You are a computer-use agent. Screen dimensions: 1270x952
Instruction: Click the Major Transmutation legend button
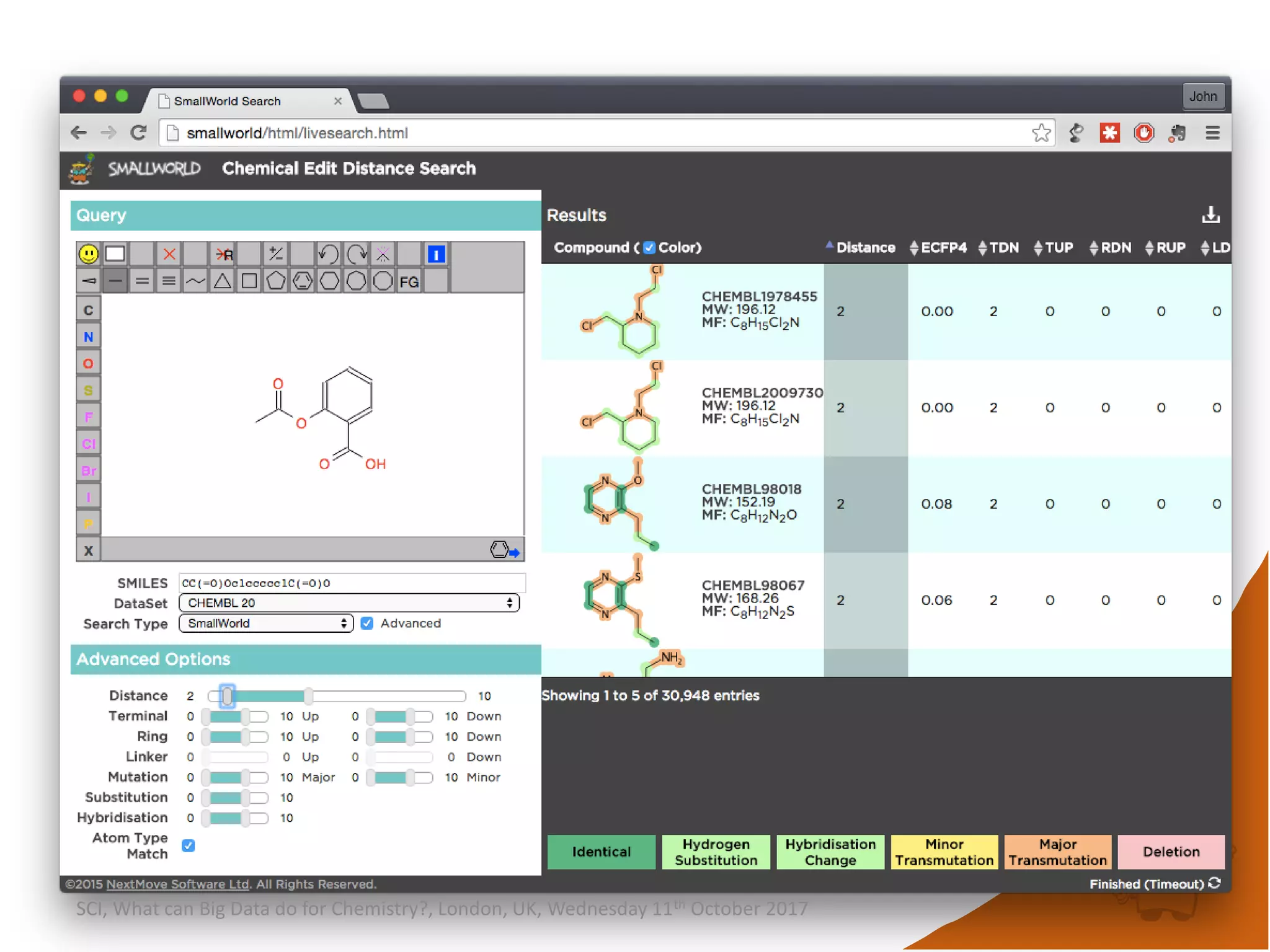(x=1057, y=852)
